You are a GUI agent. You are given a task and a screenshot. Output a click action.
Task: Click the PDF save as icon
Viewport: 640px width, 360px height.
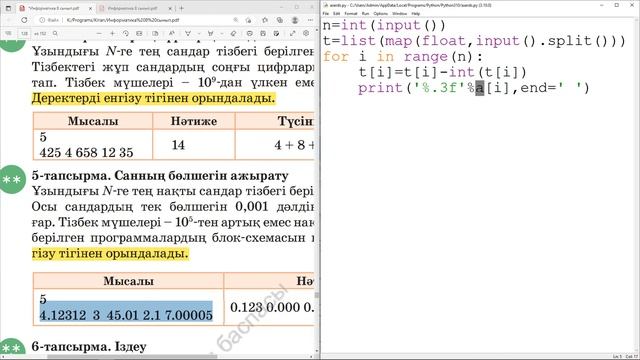[x=276, y=33]
